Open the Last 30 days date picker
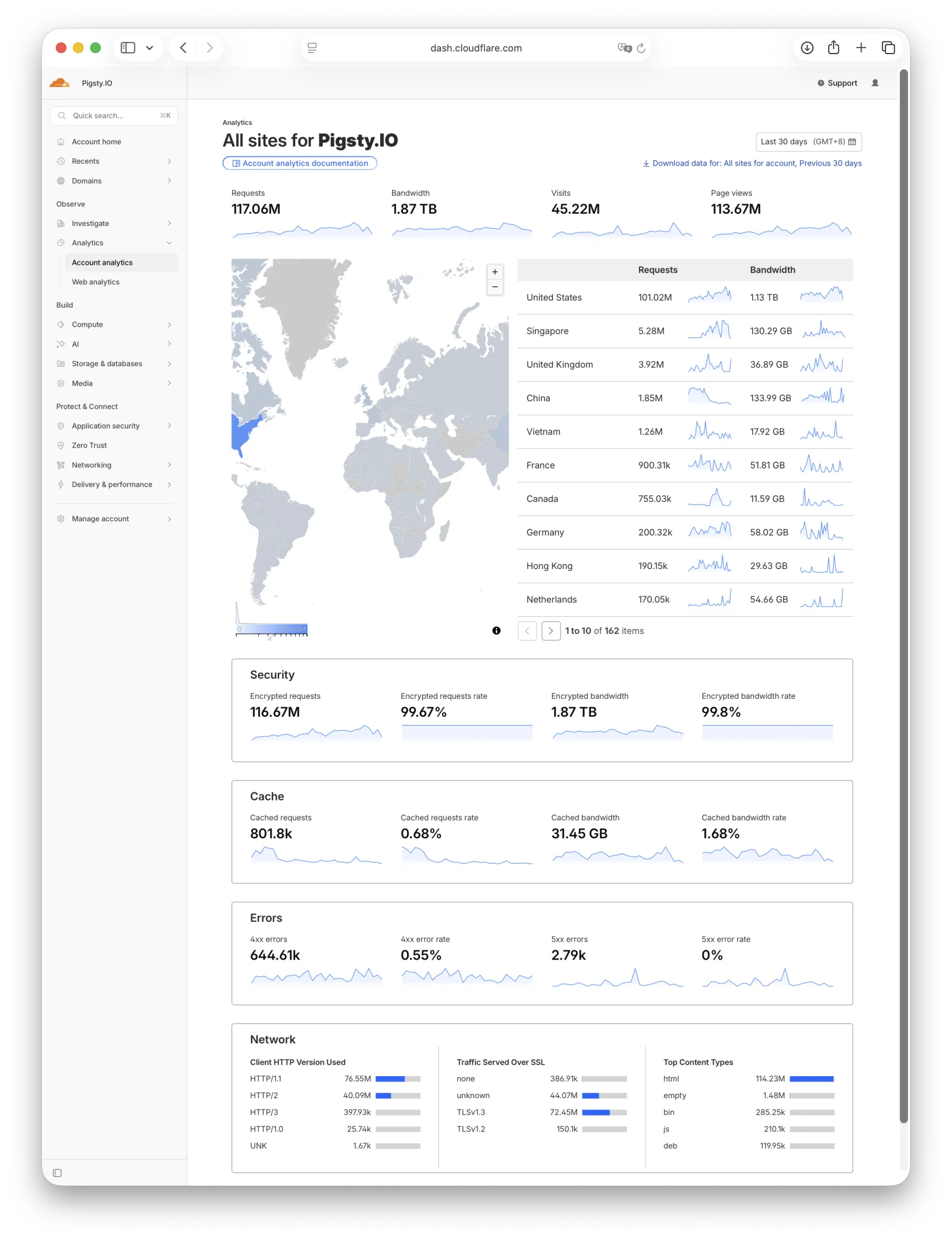The image size is (952, 1241). [x=809, y=142]
